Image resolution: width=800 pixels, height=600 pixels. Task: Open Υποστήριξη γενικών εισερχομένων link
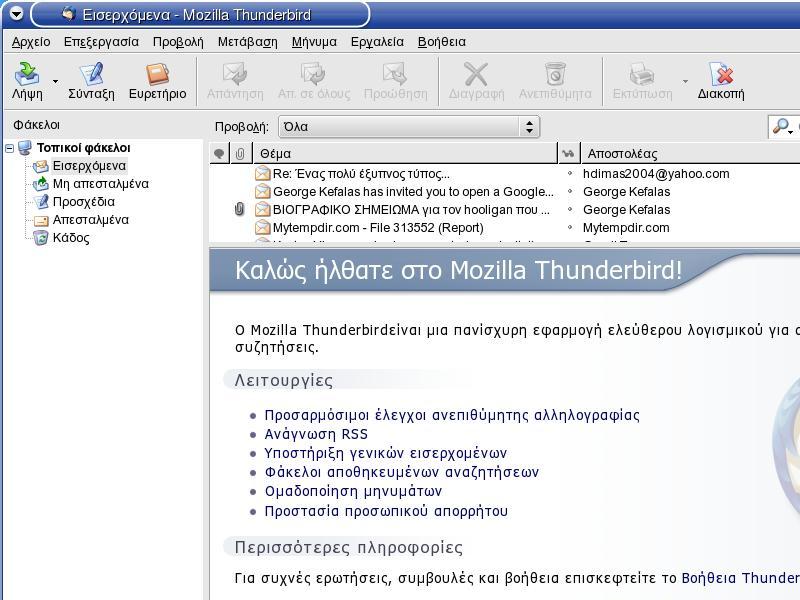click(386, 453)
